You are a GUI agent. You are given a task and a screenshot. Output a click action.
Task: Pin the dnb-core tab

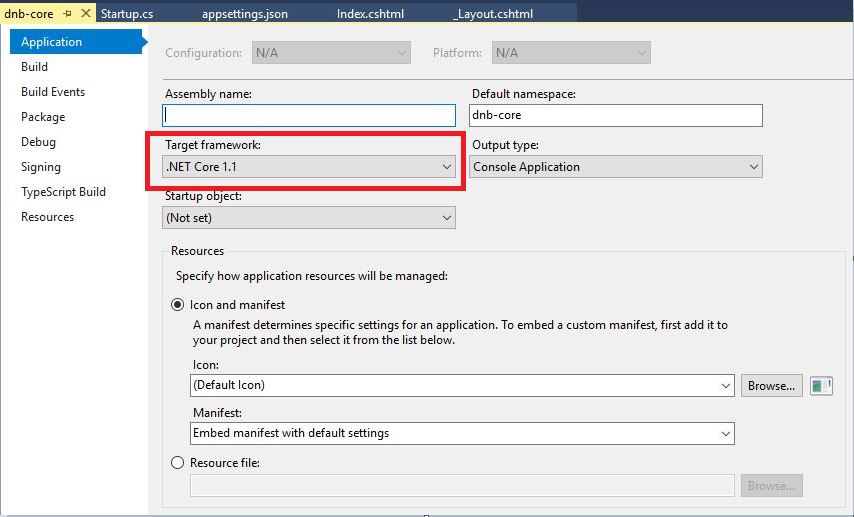(68, 14)
